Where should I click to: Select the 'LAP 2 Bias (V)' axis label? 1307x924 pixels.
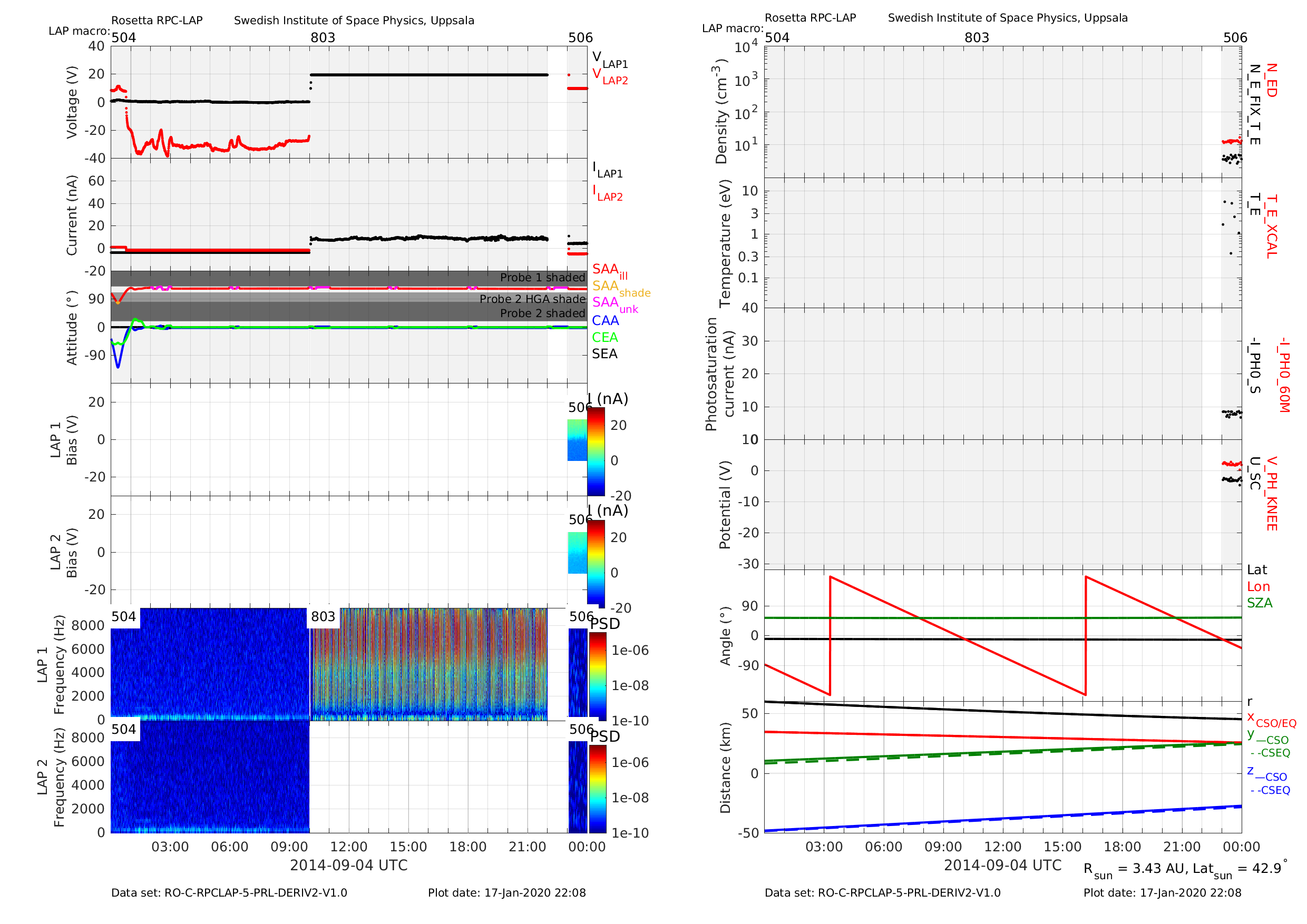64,552
